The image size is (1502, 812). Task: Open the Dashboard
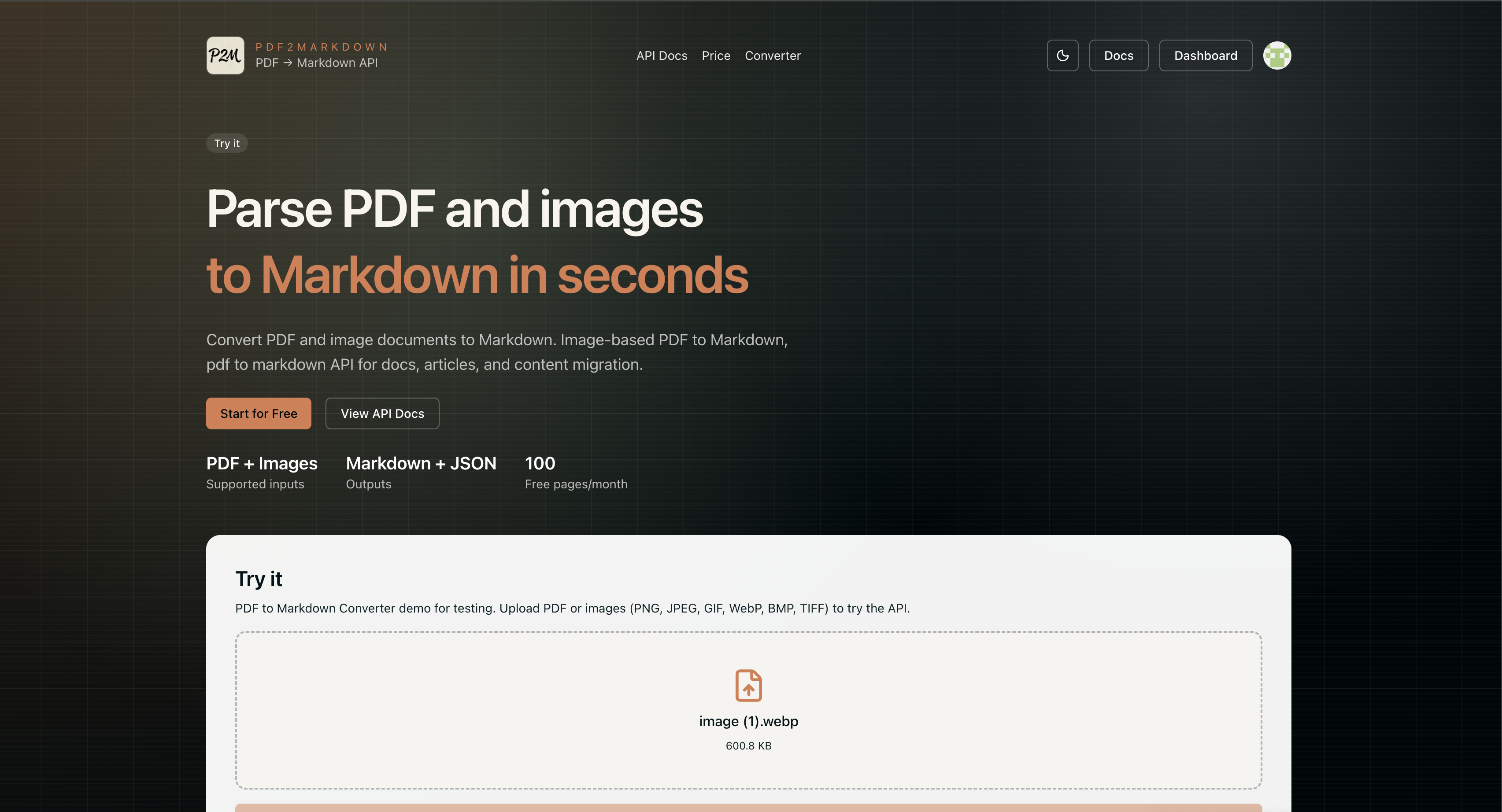coord(1205,55)
